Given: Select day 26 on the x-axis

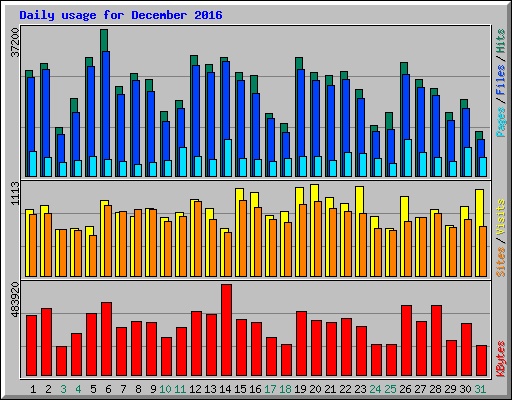Looking at the screenshot, I should point(405,389).
